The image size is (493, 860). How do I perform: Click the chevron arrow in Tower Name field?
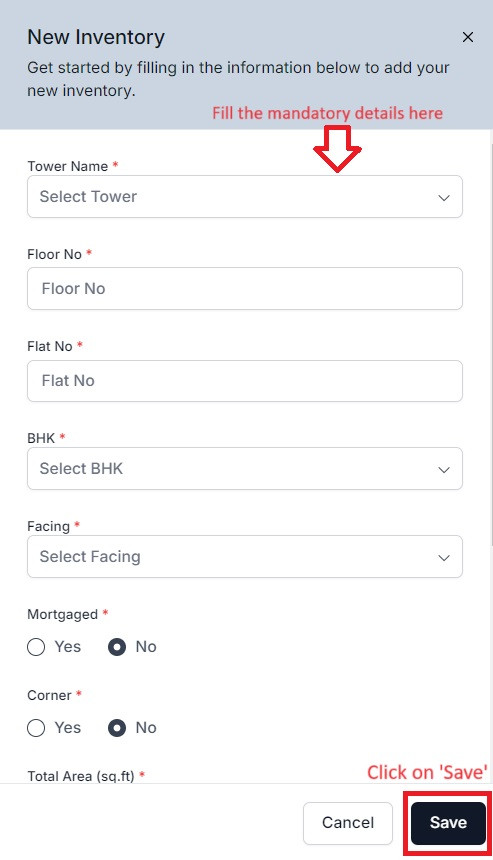coord(444,197)
